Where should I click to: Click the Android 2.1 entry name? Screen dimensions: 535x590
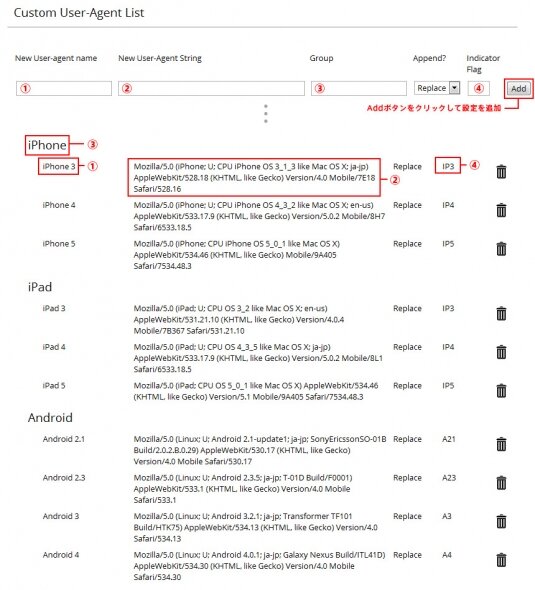click(64, 439)
